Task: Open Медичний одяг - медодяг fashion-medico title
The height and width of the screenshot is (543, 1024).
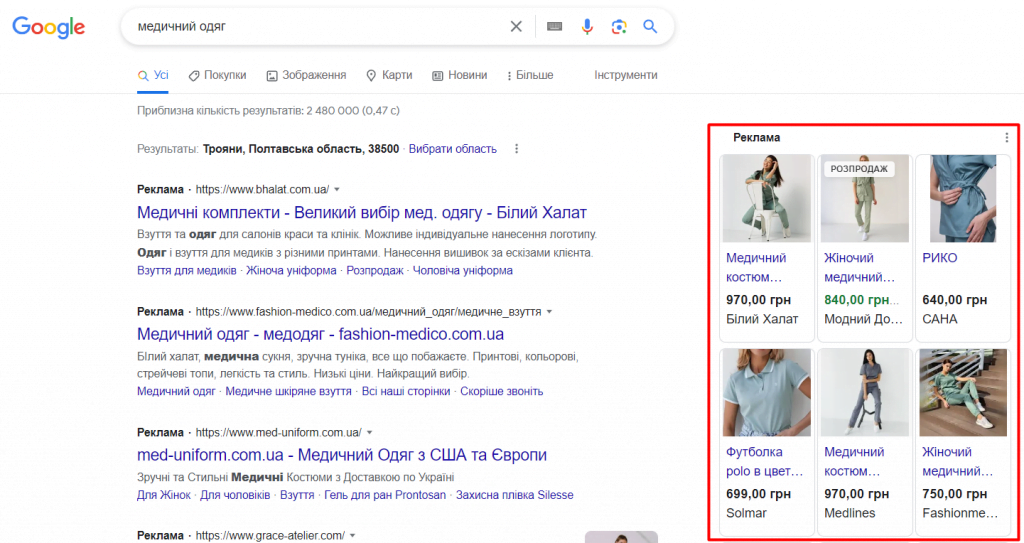Action: tap(321, 335)
